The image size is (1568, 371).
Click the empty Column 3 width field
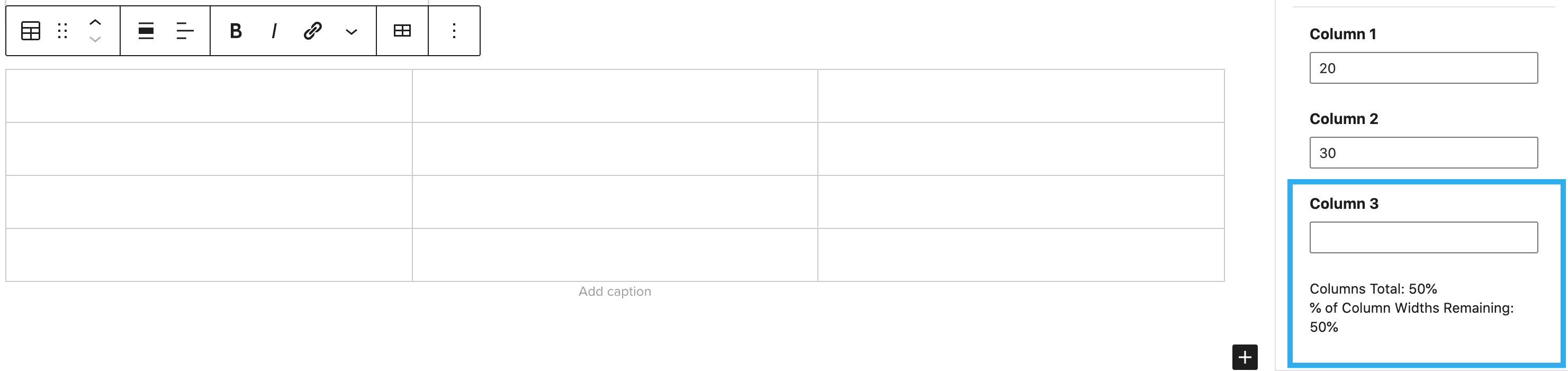[1423, 237]
